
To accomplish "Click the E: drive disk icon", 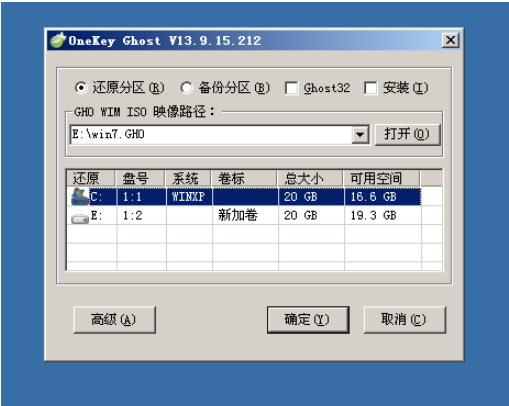I will coord(80,218).
